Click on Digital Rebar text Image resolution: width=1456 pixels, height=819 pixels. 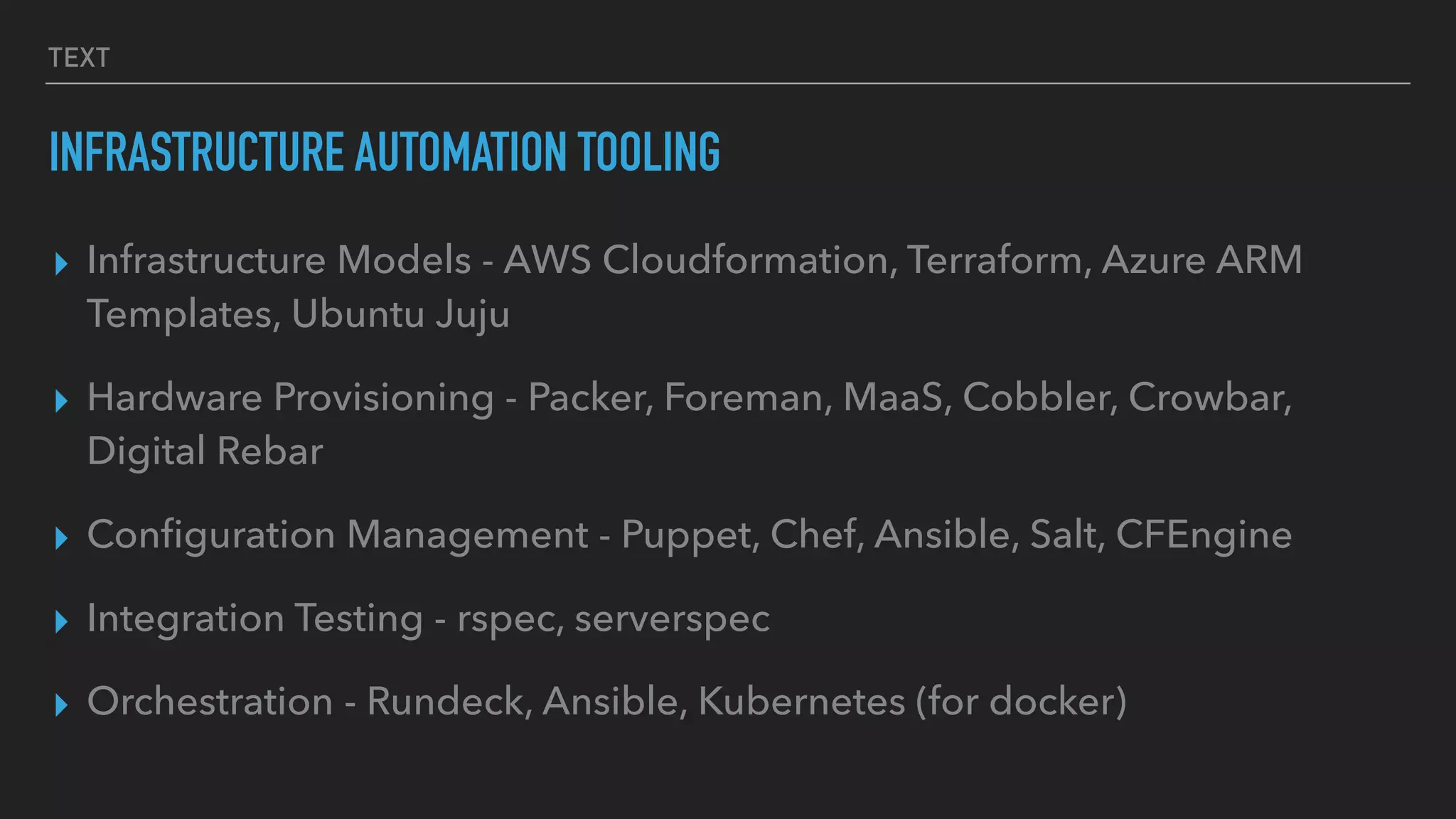[205, 451]
